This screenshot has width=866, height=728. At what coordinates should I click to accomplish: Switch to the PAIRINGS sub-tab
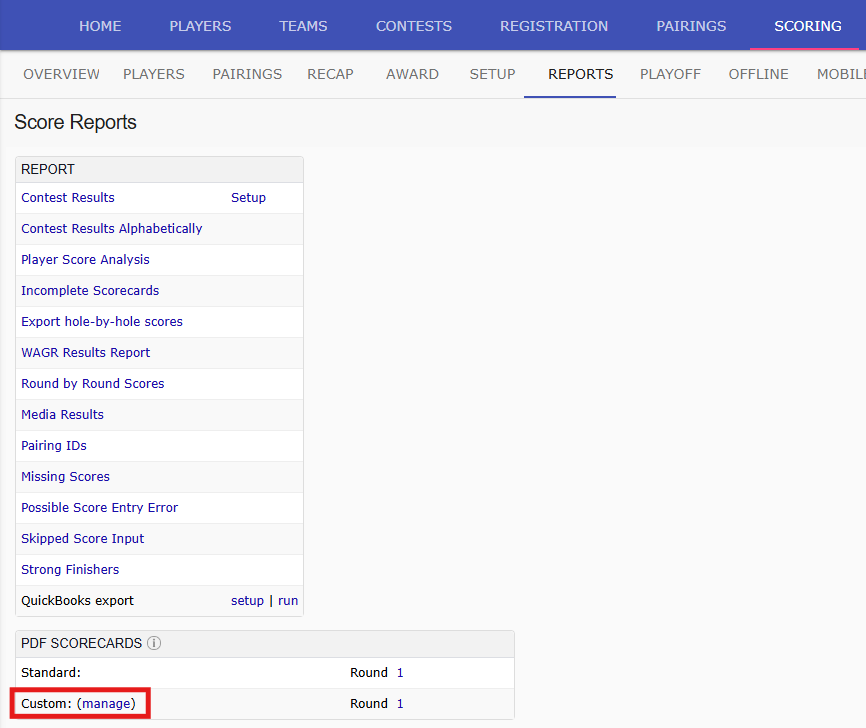[247, 74]
